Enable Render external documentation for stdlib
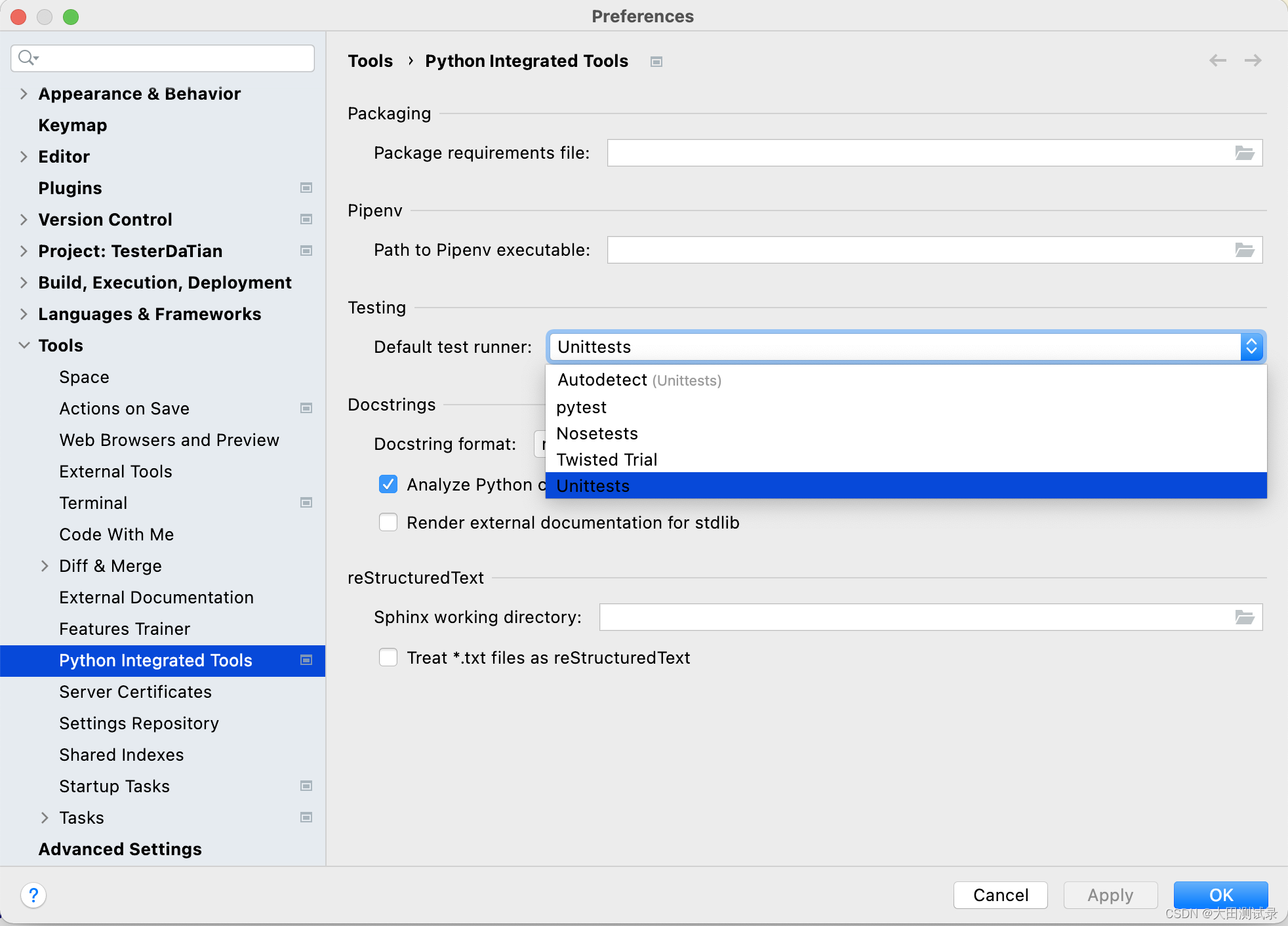 coord(388,523)
